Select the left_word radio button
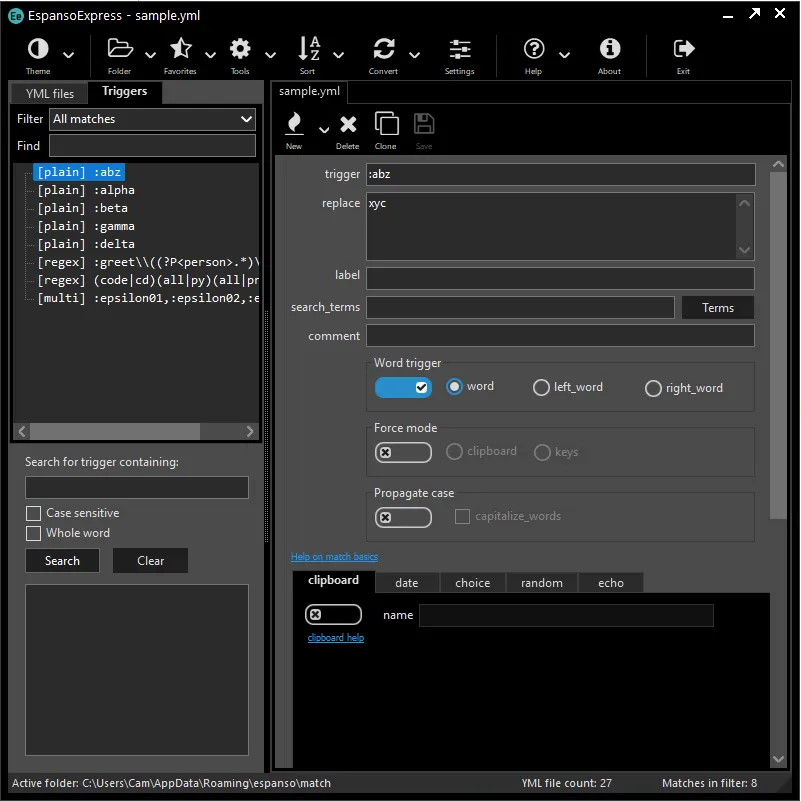Viewport: 801px width, 801px height. (x=541, y=387)
